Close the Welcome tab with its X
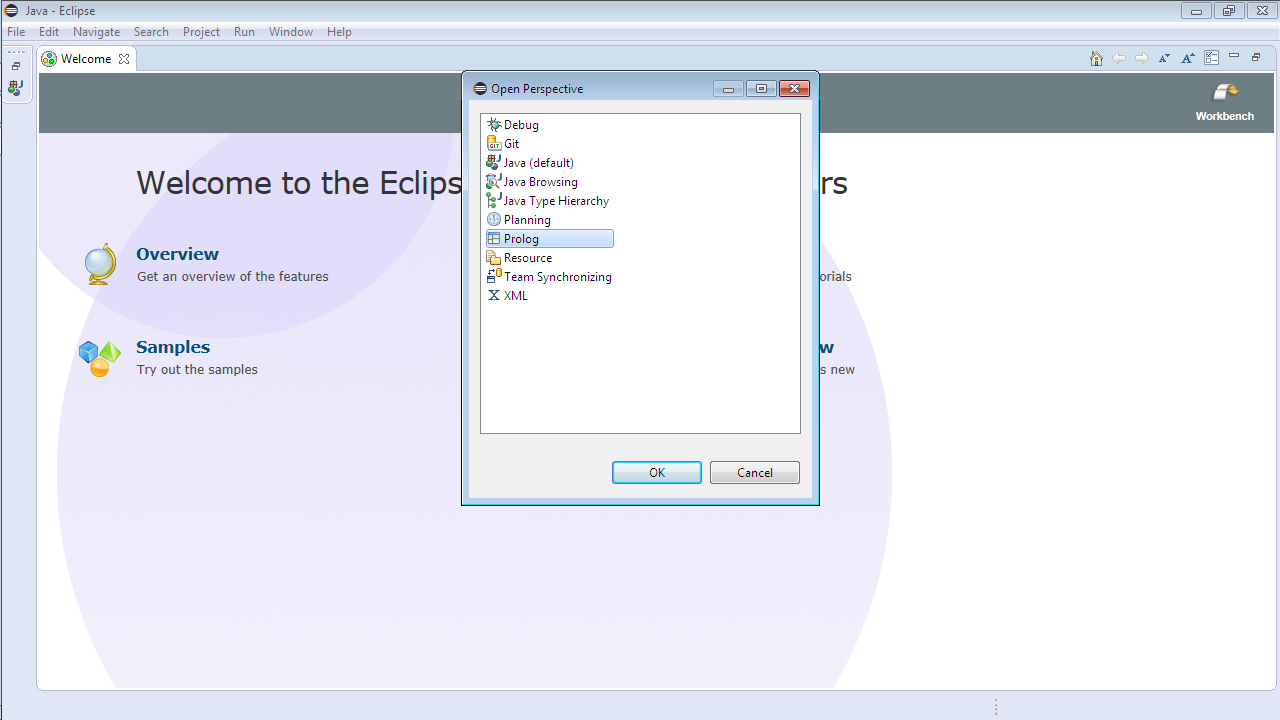The width and height of the screenshot is (1280, 720). coord(124,59)
